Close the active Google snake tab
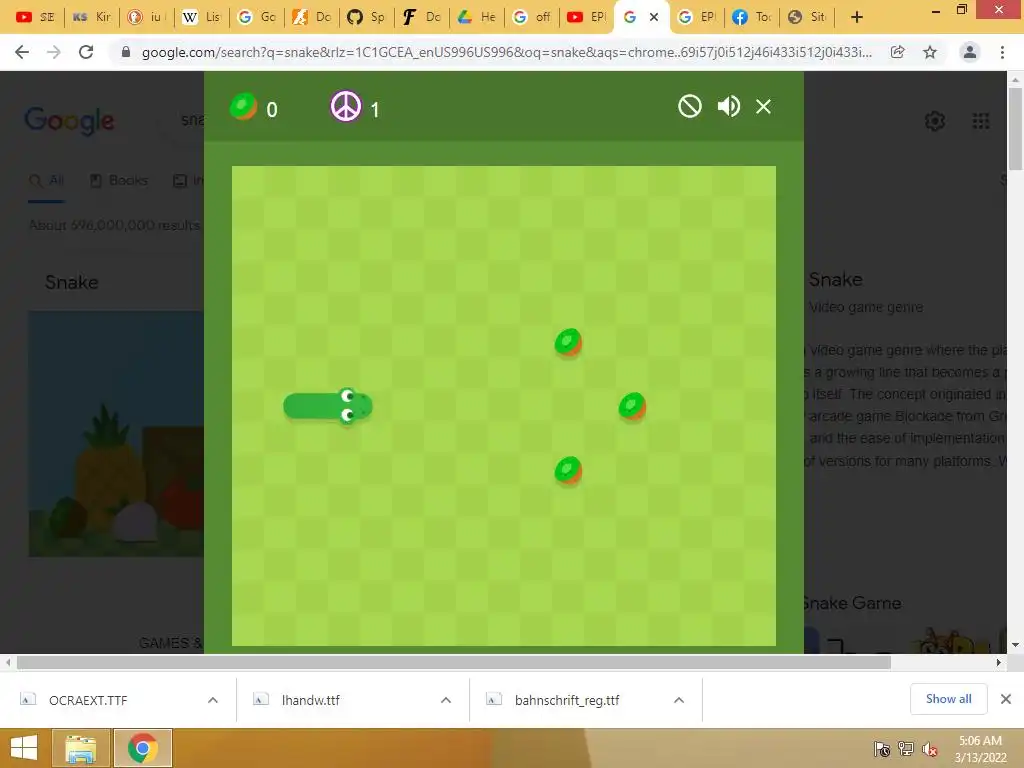Image resolution: width=1024 pixels, height=768 pixels. click(x=654, y=18)
